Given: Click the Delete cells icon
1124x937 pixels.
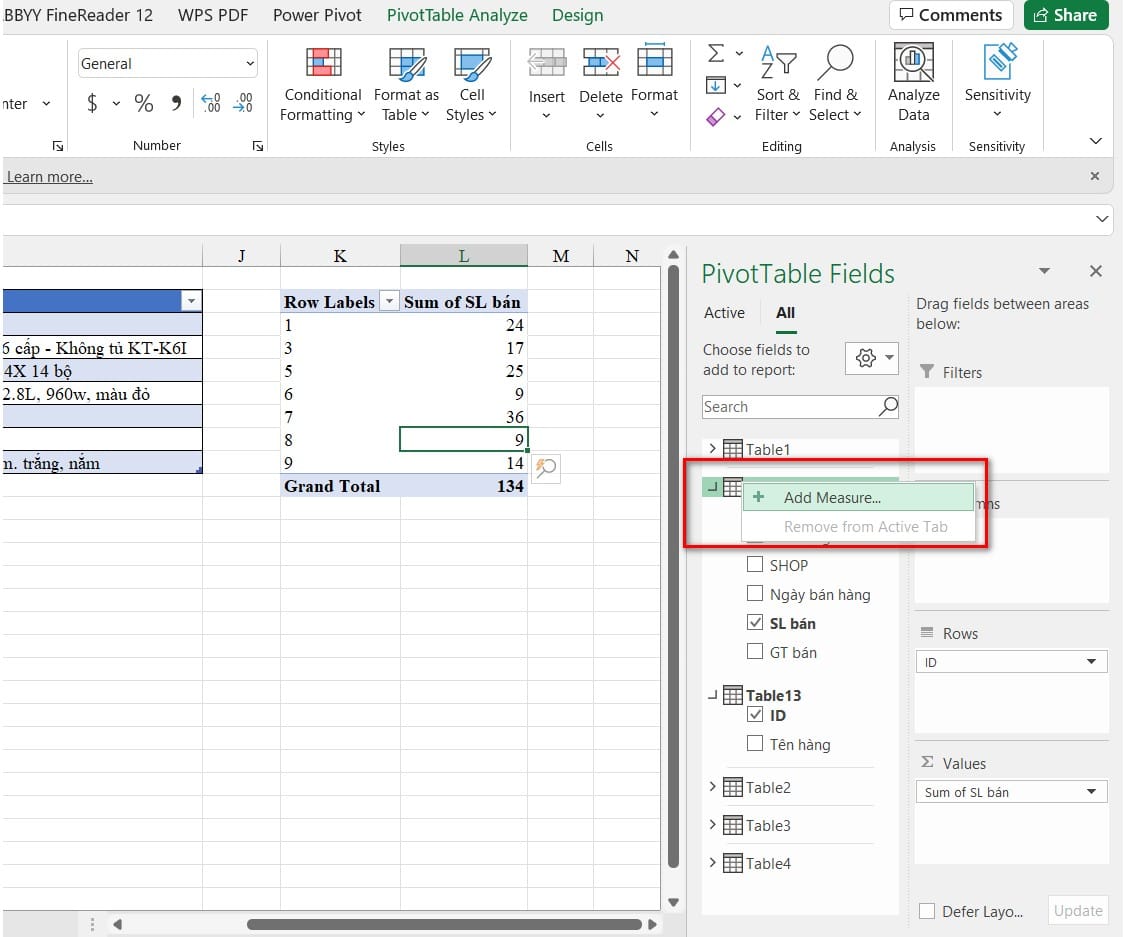Looking at the screenshot, I should tap(601, 63).
